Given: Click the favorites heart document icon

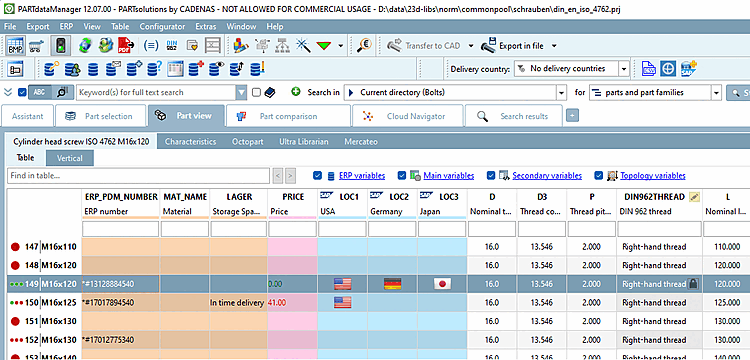Looking at the screenshot, I should (192, 46).
